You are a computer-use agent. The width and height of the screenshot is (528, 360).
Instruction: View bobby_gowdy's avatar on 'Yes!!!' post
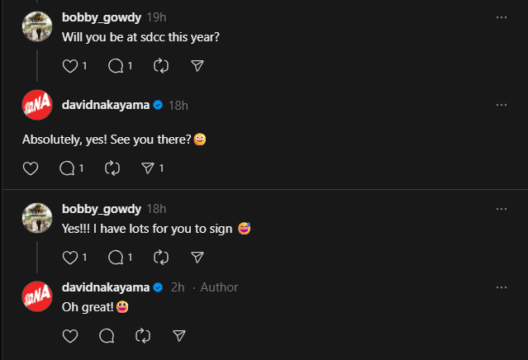tap(37, 218)
